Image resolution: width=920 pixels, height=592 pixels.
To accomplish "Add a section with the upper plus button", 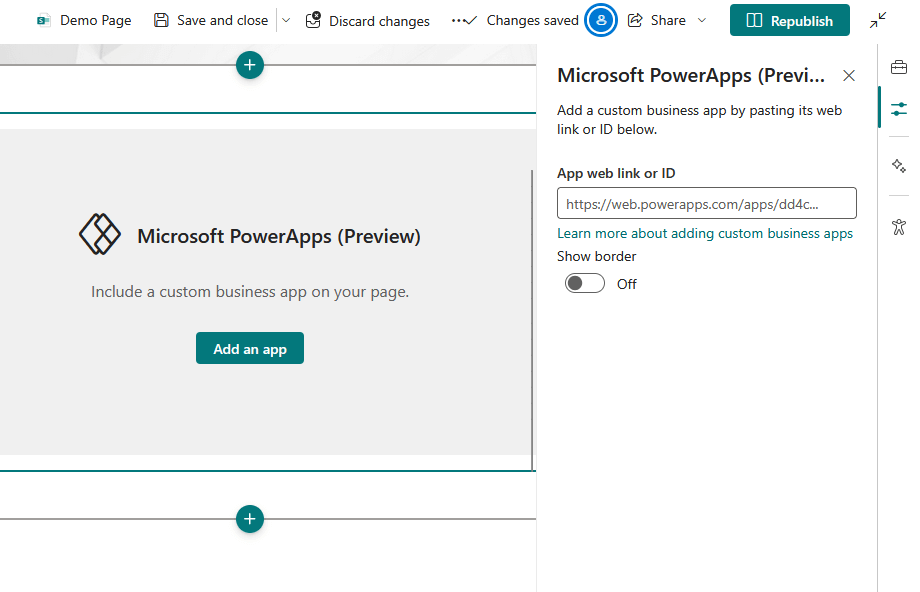I will (x=250, y=65).
